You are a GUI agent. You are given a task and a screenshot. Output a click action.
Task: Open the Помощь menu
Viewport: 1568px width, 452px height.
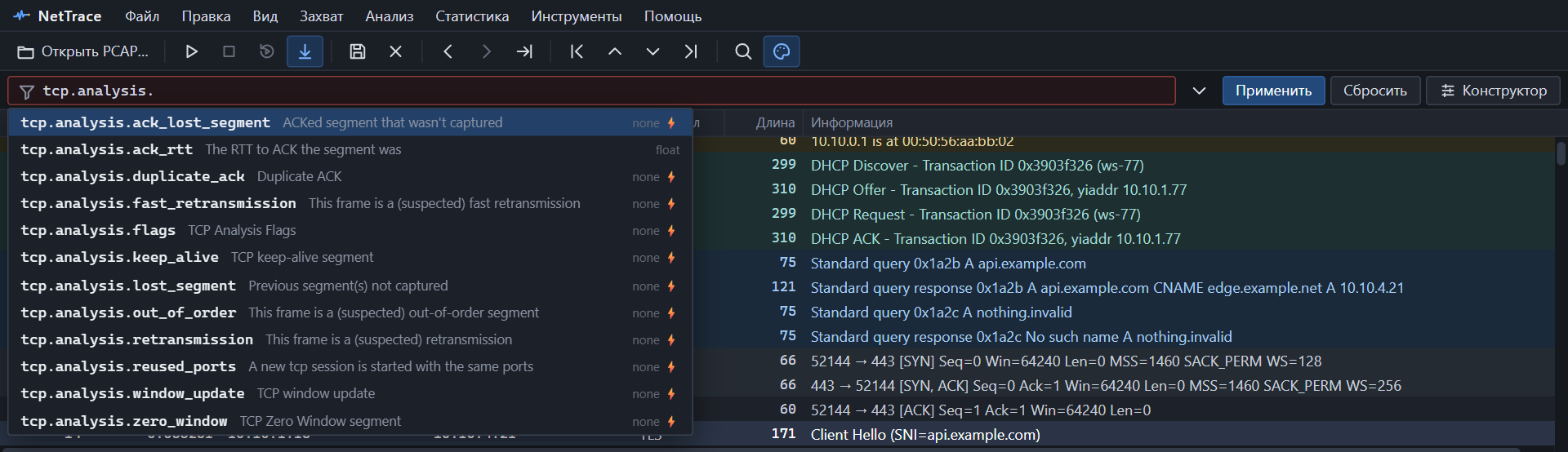point(673,16)
